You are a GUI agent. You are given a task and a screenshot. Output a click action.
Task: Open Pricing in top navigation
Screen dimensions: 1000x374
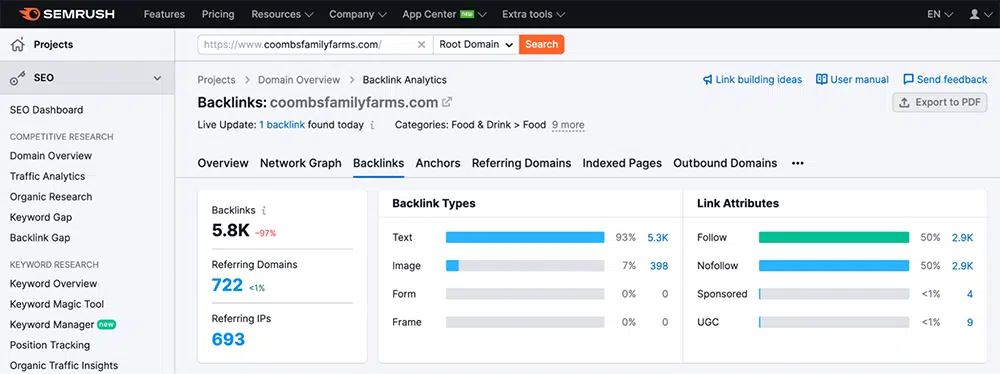point(218,14)
